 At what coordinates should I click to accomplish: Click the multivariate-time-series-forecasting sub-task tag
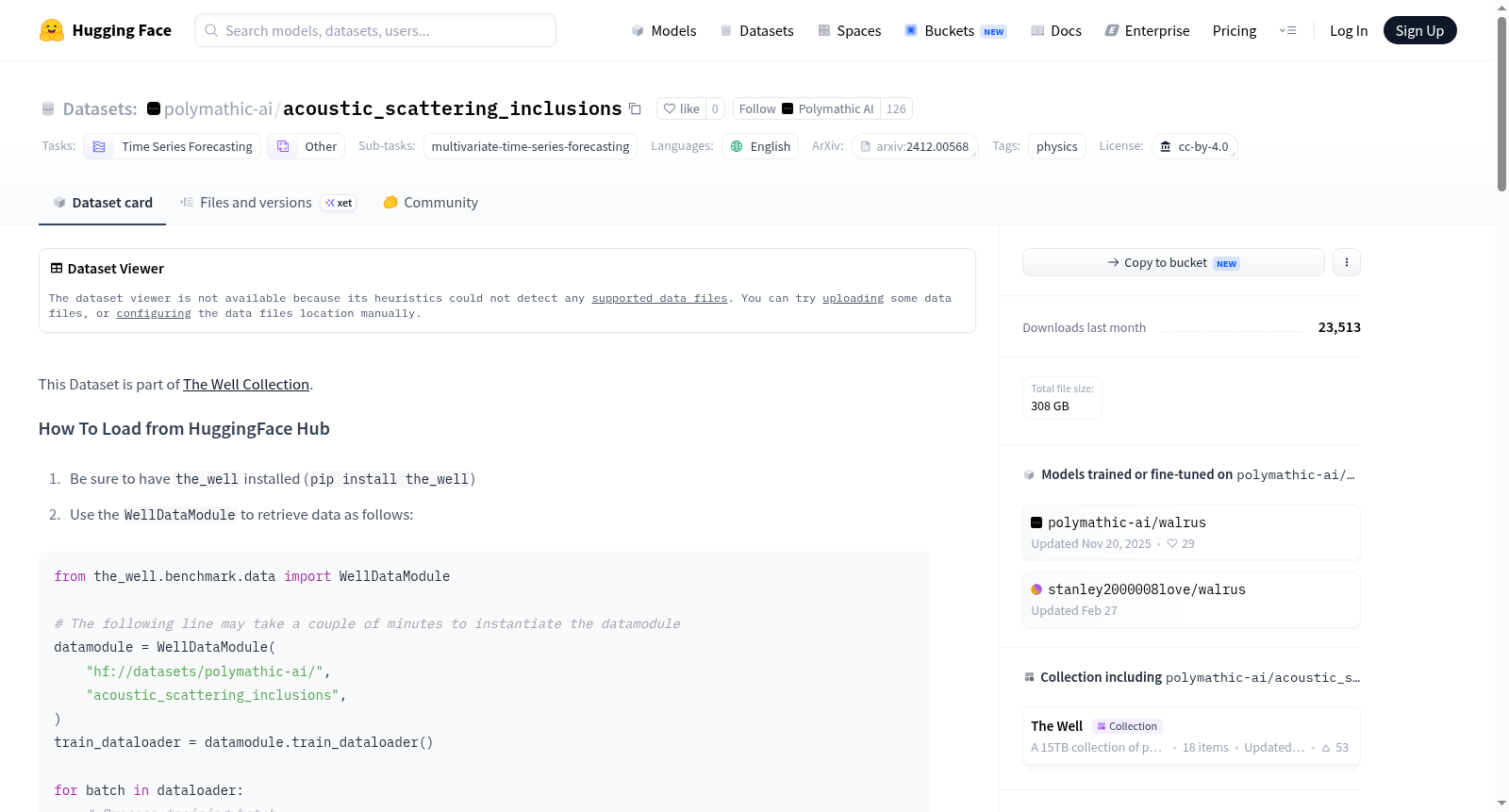[530, 146]
